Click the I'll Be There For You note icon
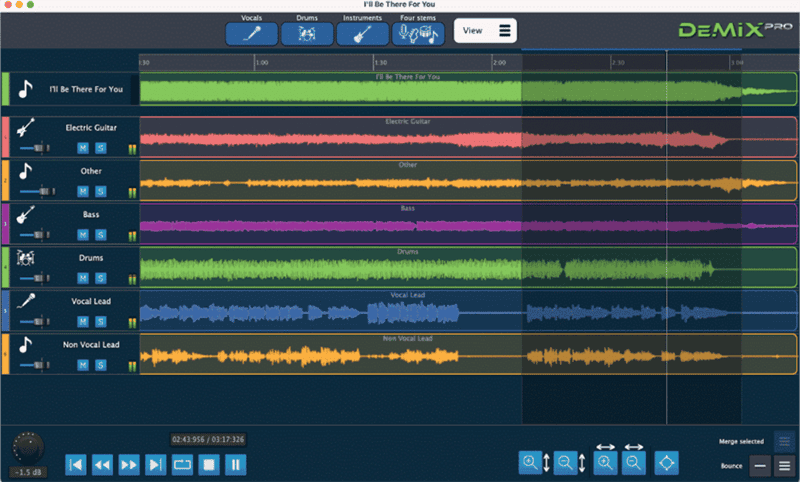 [26, 89]
